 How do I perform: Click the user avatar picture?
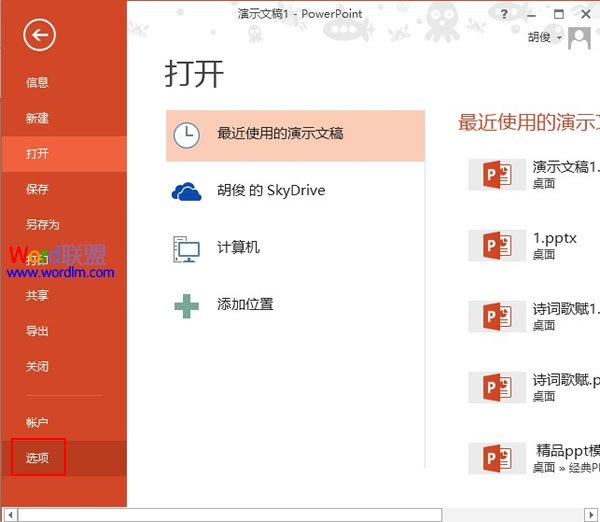pyautogui.click(x=579, y=38)
